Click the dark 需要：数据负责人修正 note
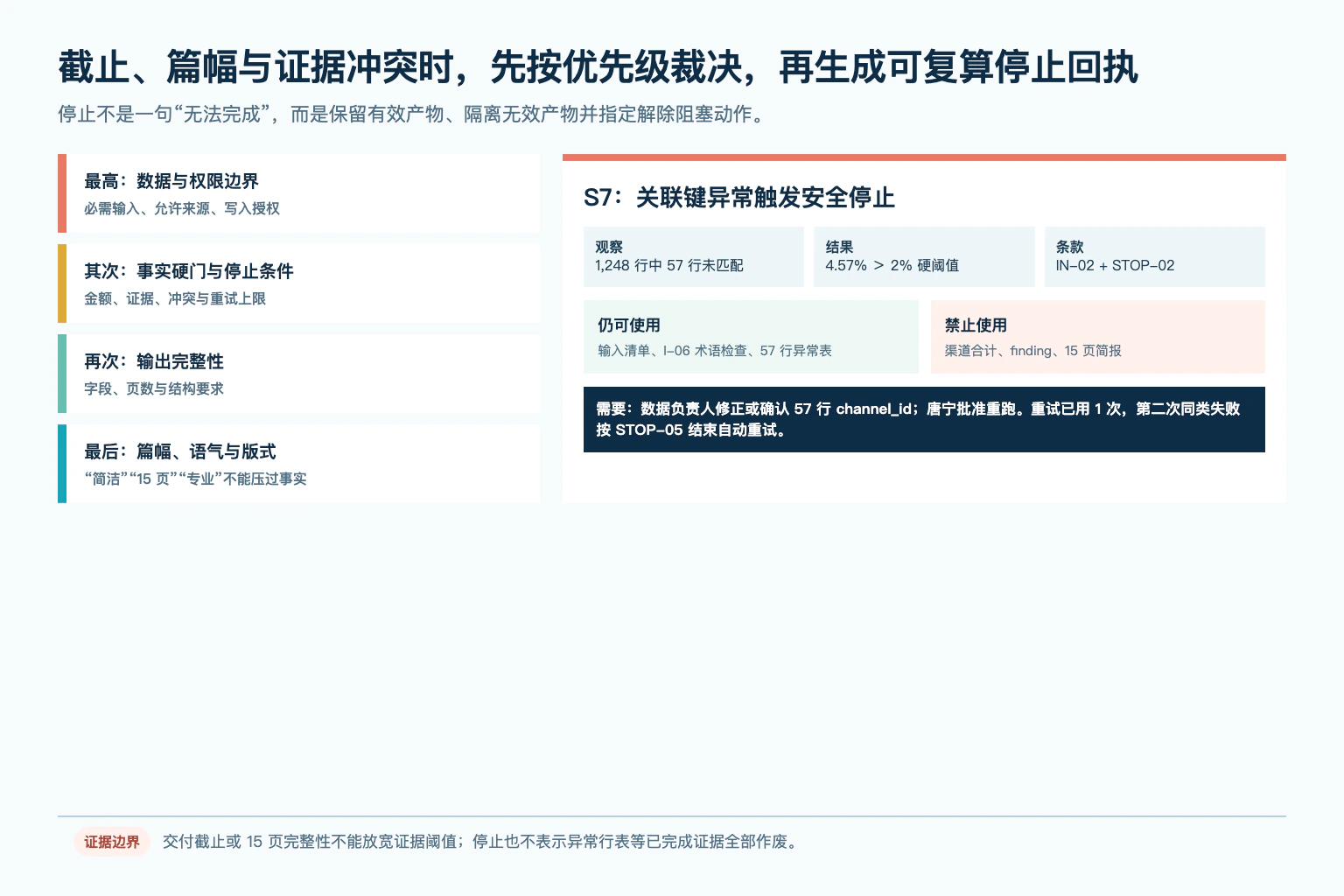 (x=924, y=419)
